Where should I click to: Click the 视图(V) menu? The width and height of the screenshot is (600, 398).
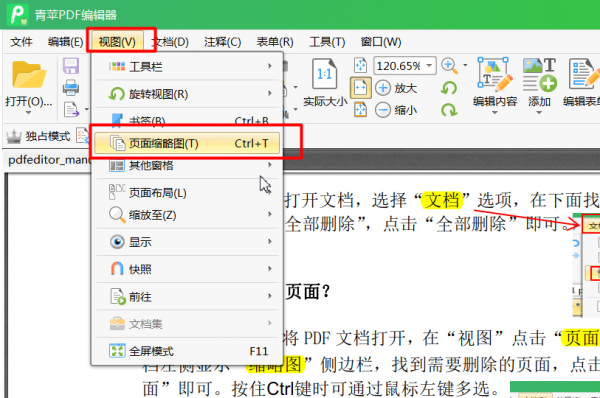click(117, 42)
